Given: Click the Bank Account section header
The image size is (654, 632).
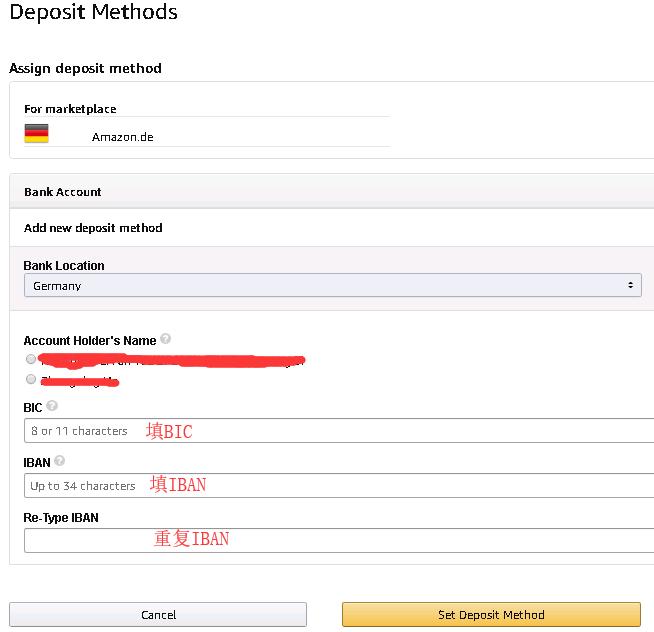Looking at the screenshot, I should point(63,191).
